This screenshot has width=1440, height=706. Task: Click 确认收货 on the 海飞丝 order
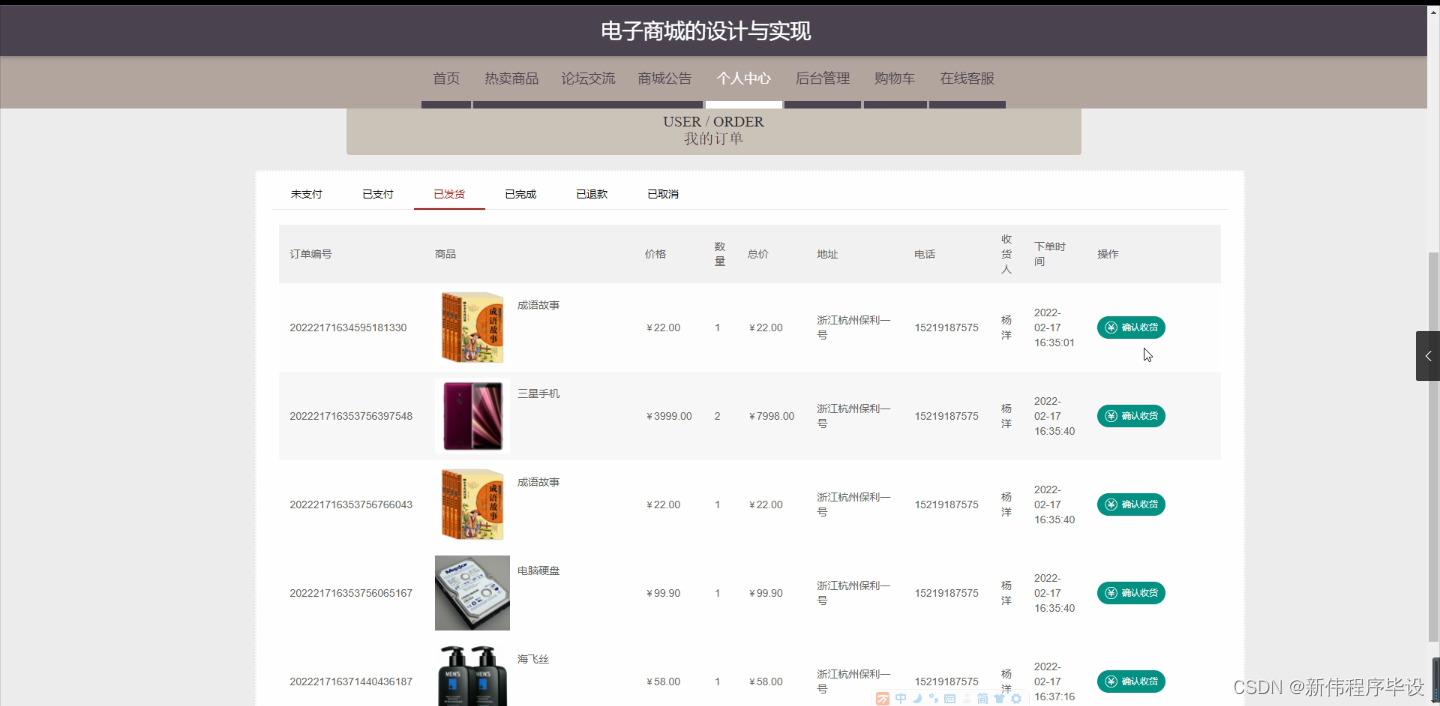pyautogui.click(x=1131, y=681)
